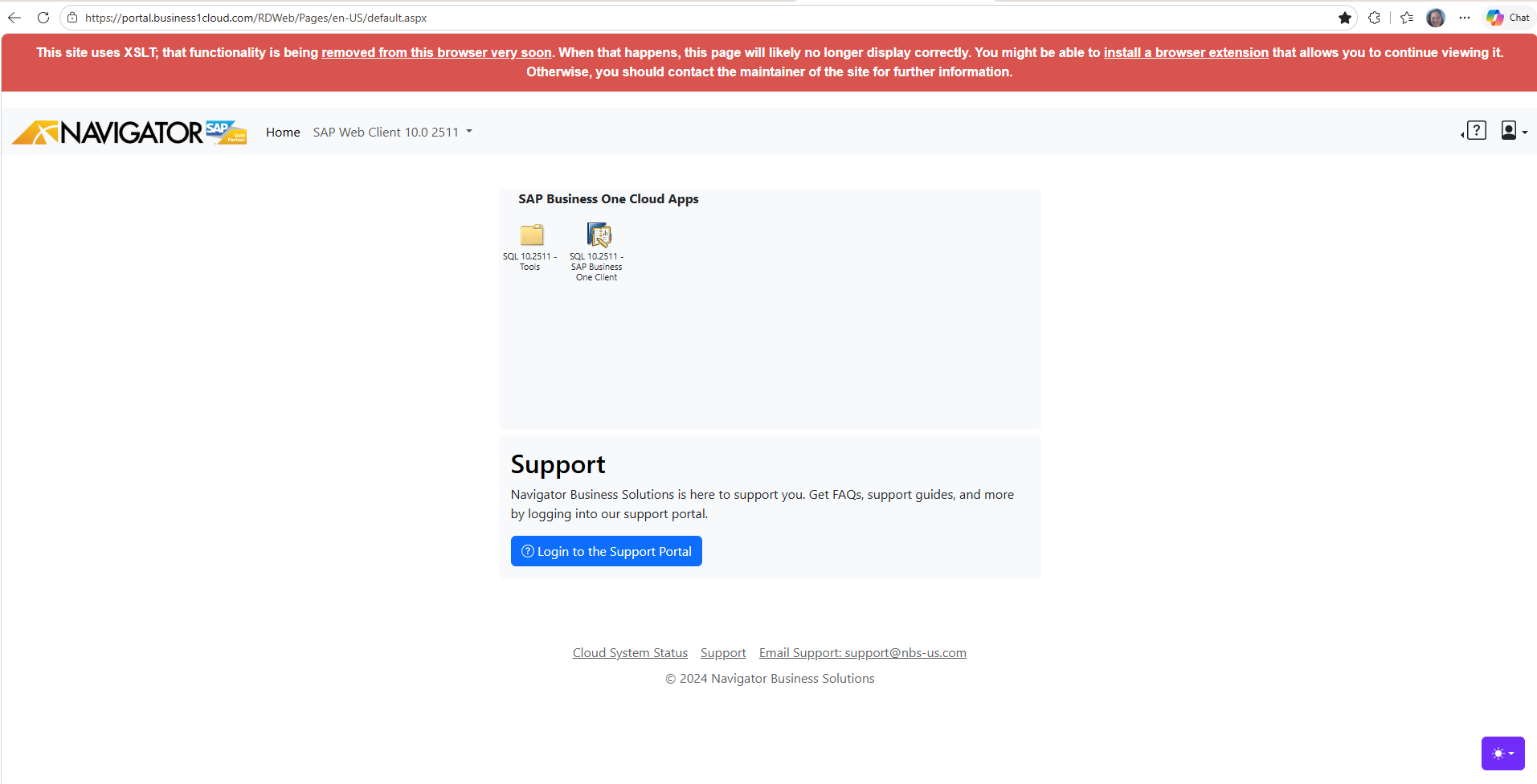Open the user account menu icon

click(1514, 131)
